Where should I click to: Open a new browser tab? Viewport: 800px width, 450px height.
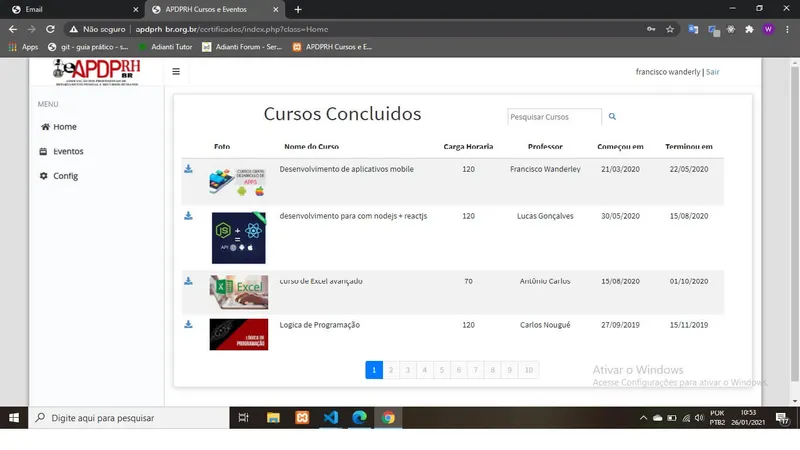click(298, 9)
